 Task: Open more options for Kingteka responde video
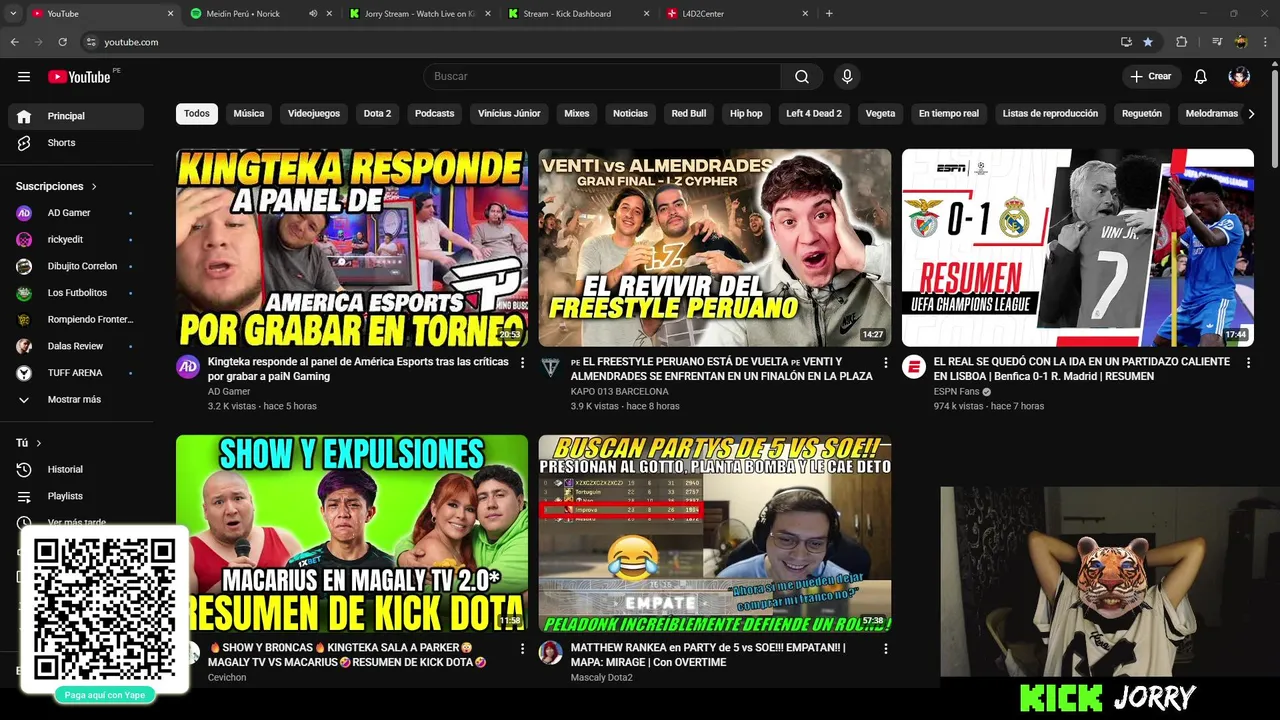(522, 363)
